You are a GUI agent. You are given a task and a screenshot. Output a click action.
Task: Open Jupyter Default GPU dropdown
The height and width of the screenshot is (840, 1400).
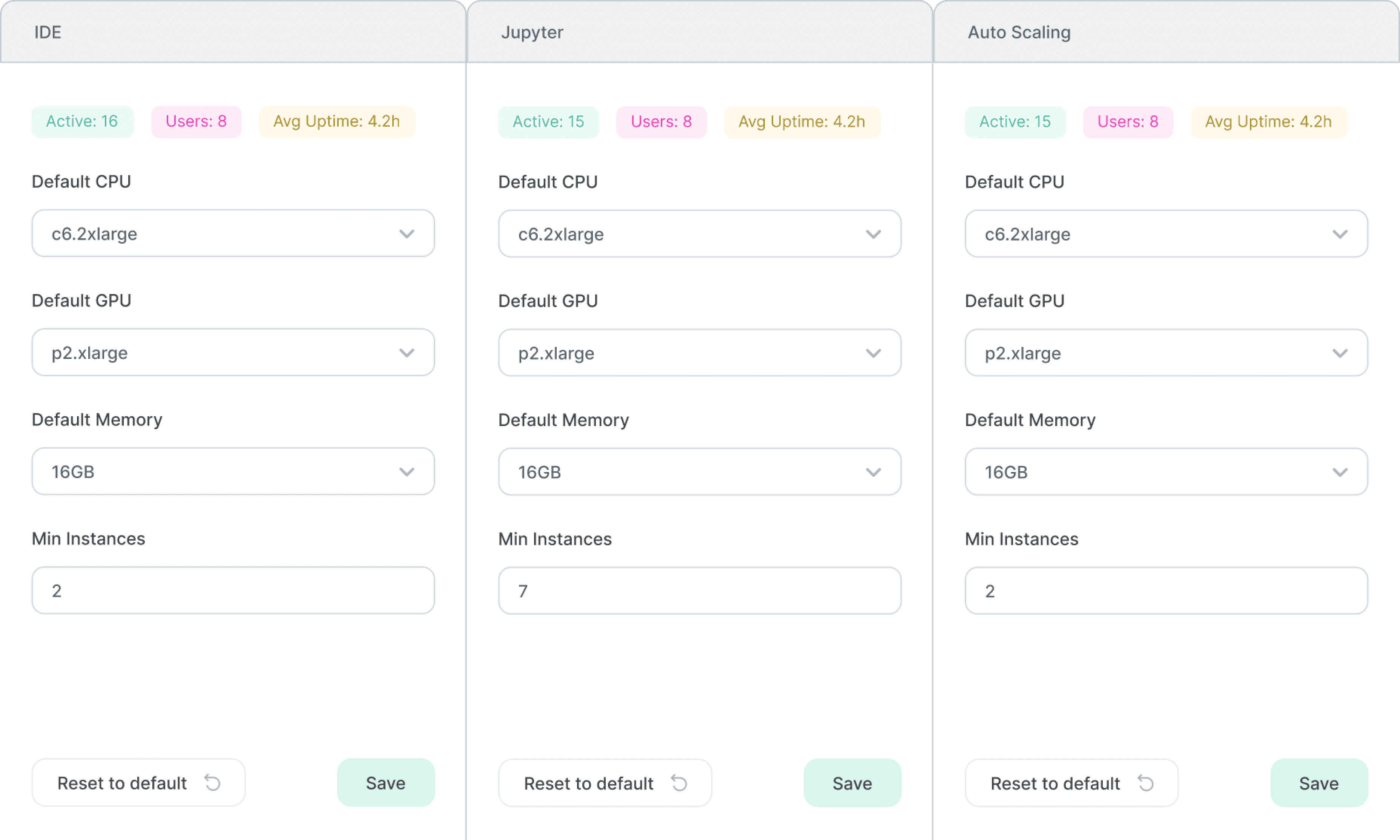pos(699,353)
